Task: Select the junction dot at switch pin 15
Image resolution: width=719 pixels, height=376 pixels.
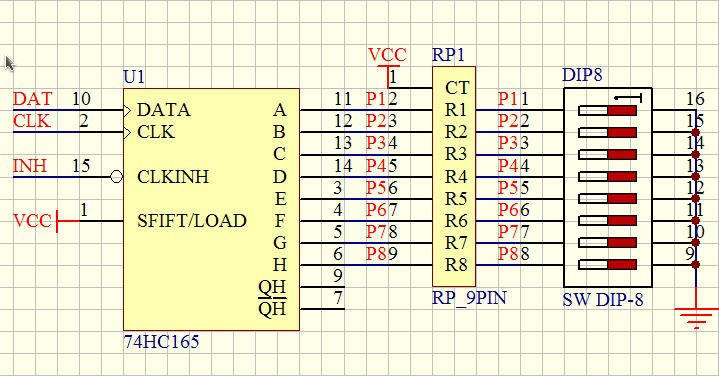Action: (696, 133)
